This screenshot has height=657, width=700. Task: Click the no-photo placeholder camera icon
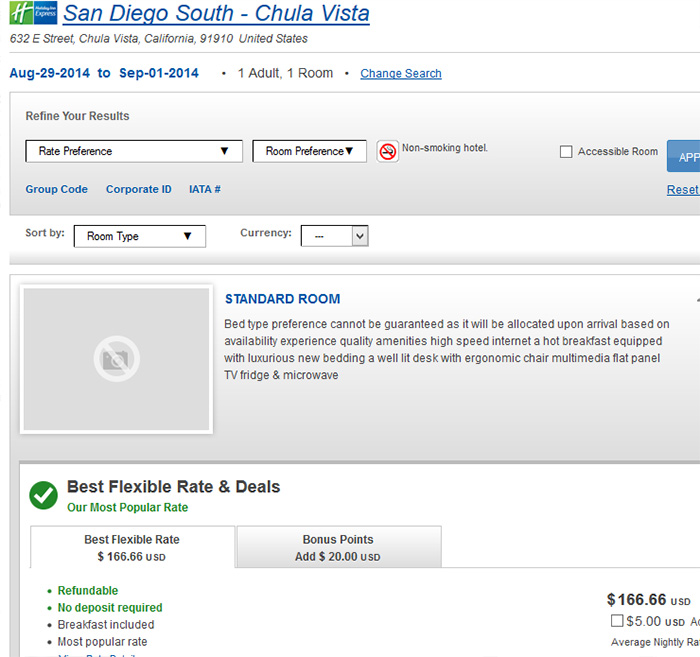click(x=117, y=359)
